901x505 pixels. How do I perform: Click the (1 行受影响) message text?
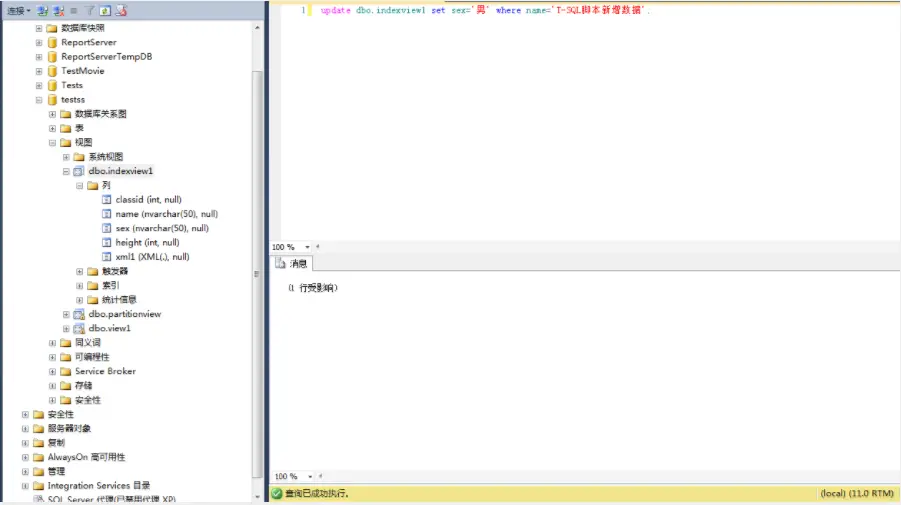pyautogui.click(x=313, y=288)
